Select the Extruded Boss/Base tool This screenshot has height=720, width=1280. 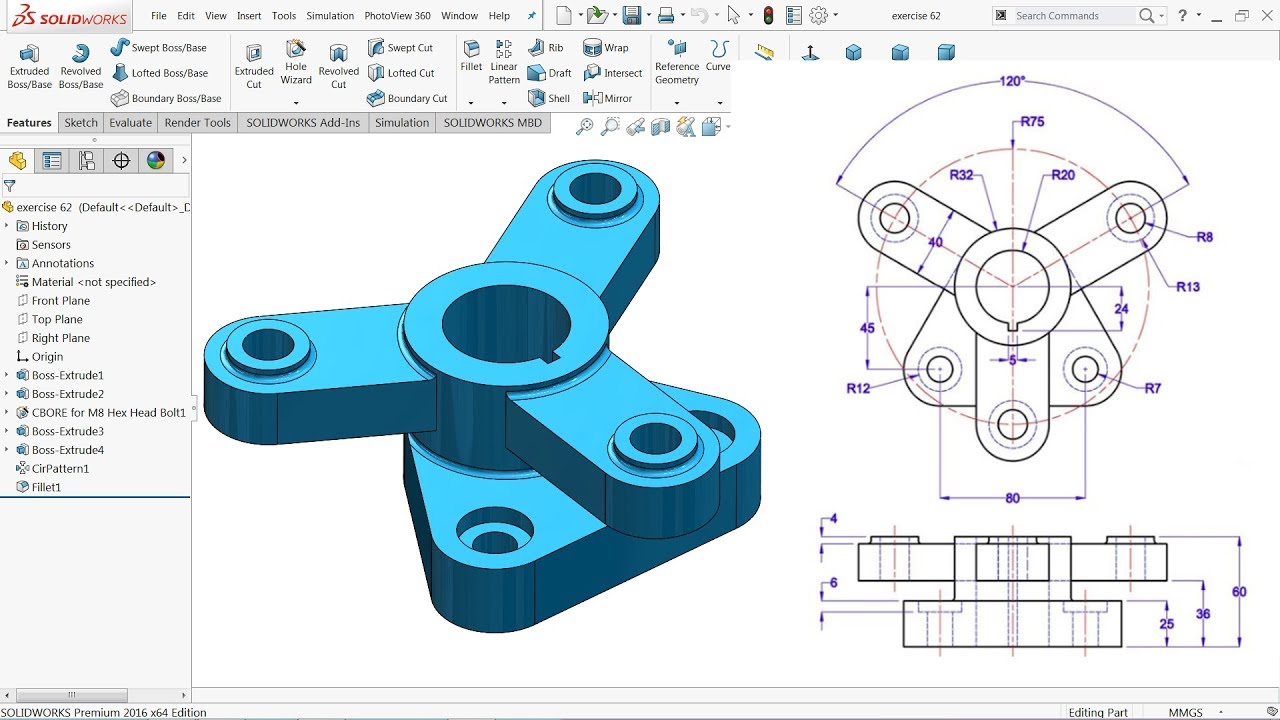30,67
